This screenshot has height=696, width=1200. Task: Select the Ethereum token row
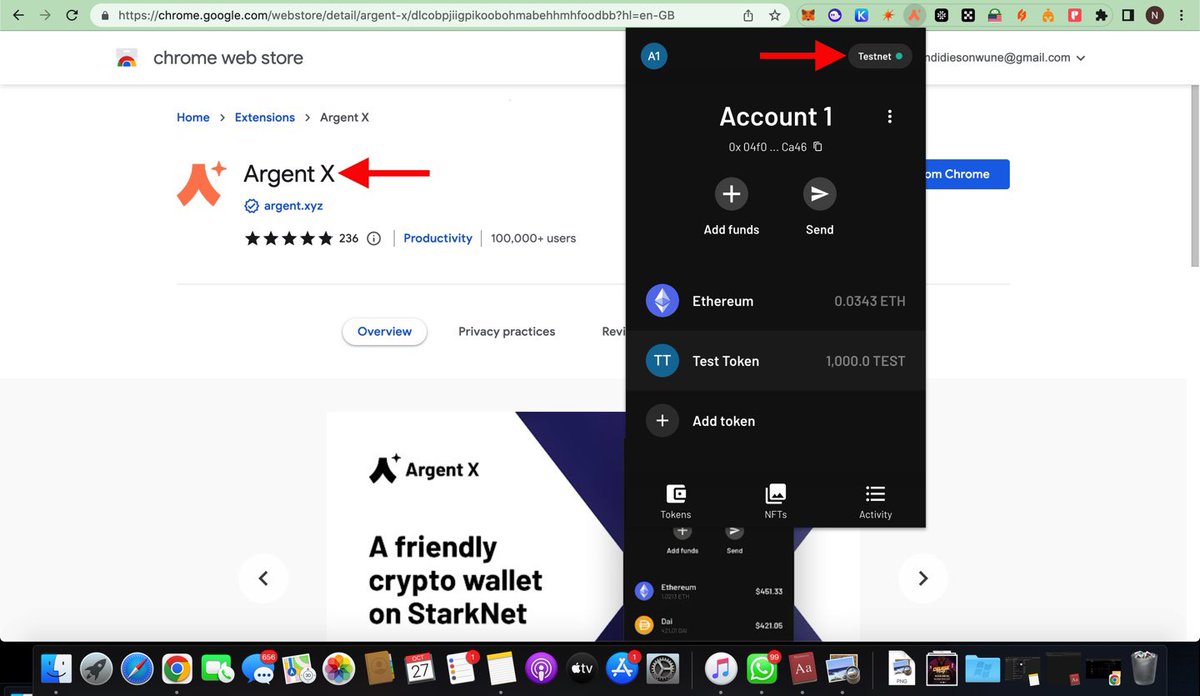775,301
